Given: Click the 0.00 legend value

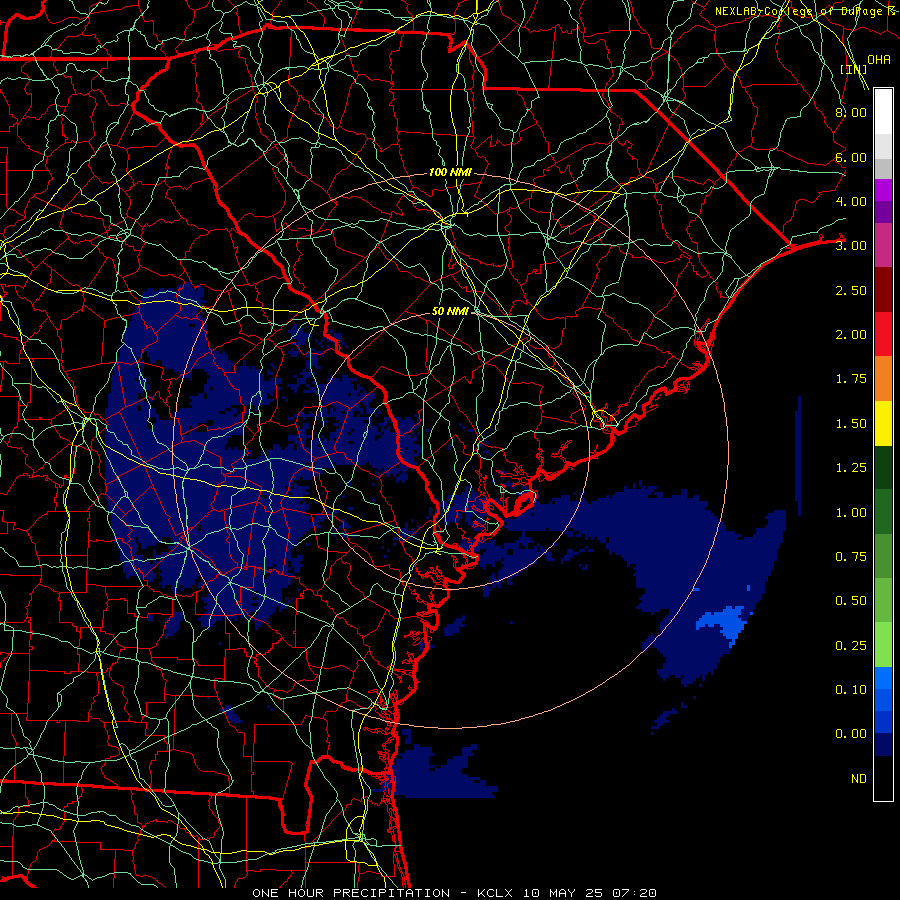Looking at the screenshot, I should click(851, 734).
